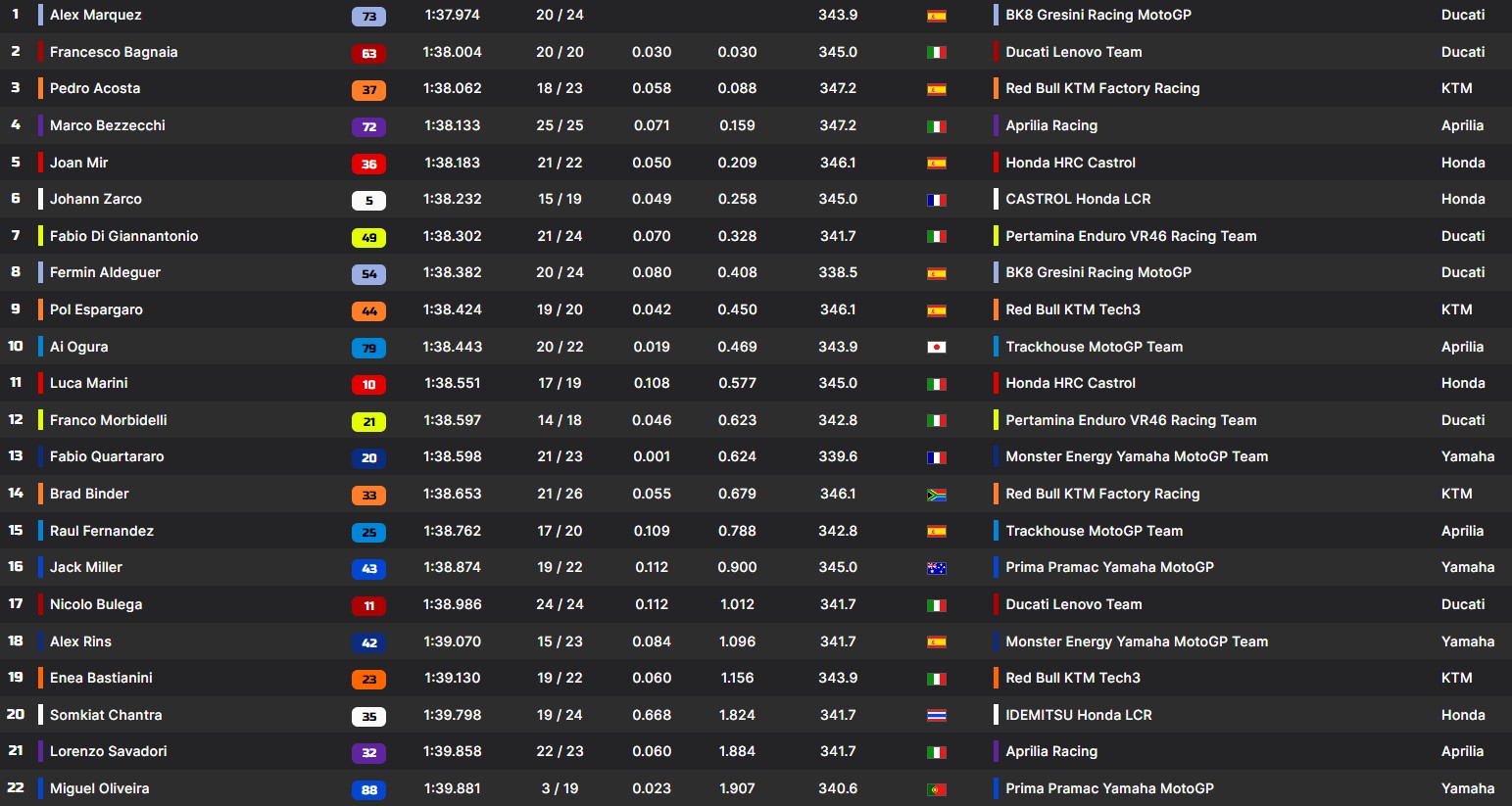This screenshot has height=806, width=1512.
Task: Click the South African flag for Brad Binder
Action: 937,494
